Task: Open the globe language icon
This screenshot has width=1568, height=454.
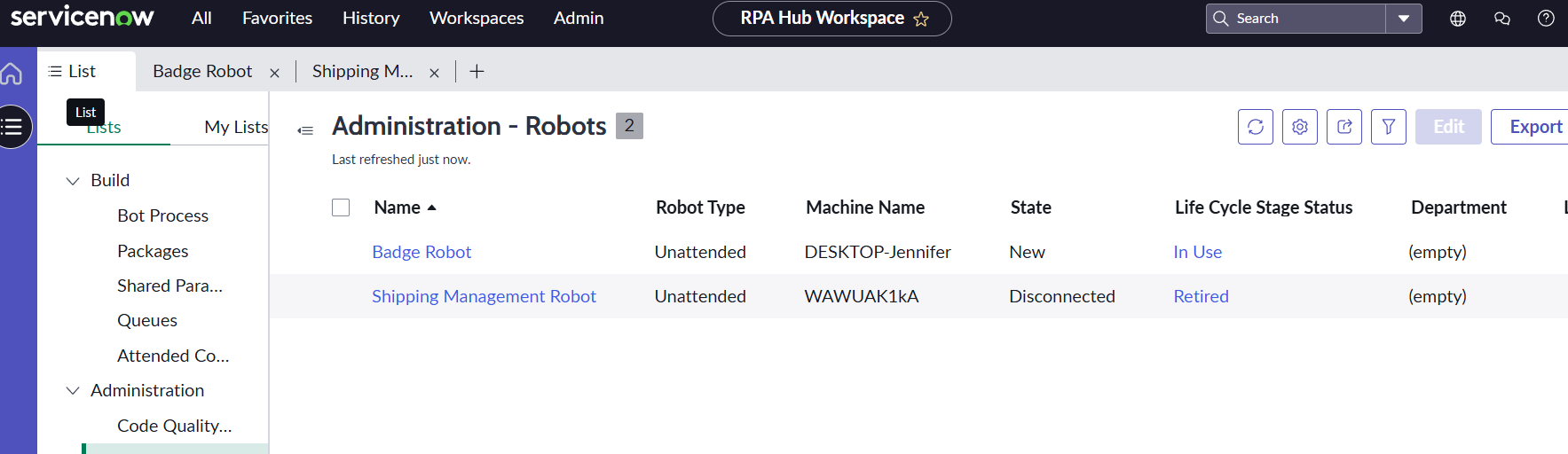Action: [x=1457, y=19]
